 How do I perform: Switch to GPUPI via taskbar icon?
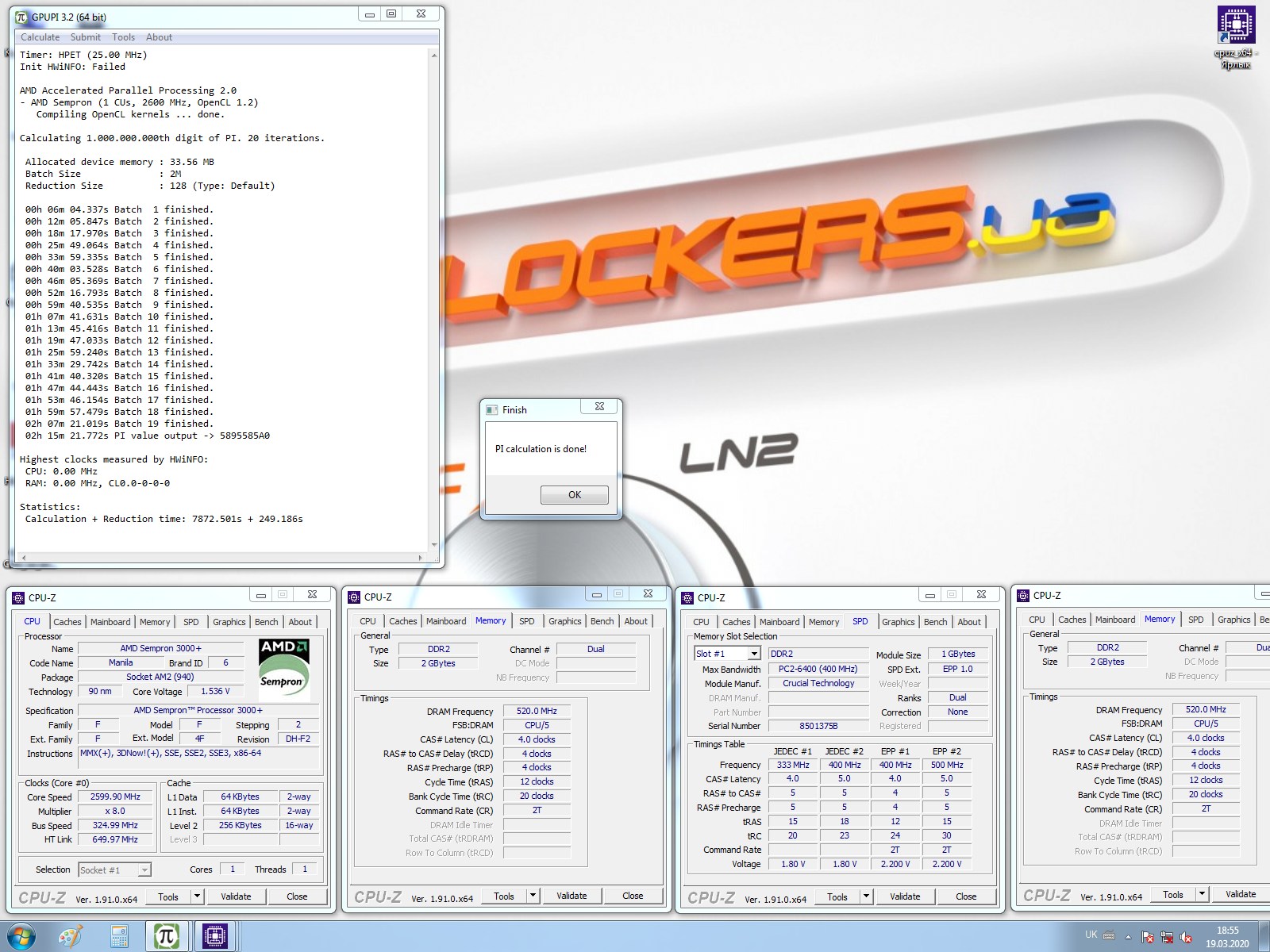[167, 936]
